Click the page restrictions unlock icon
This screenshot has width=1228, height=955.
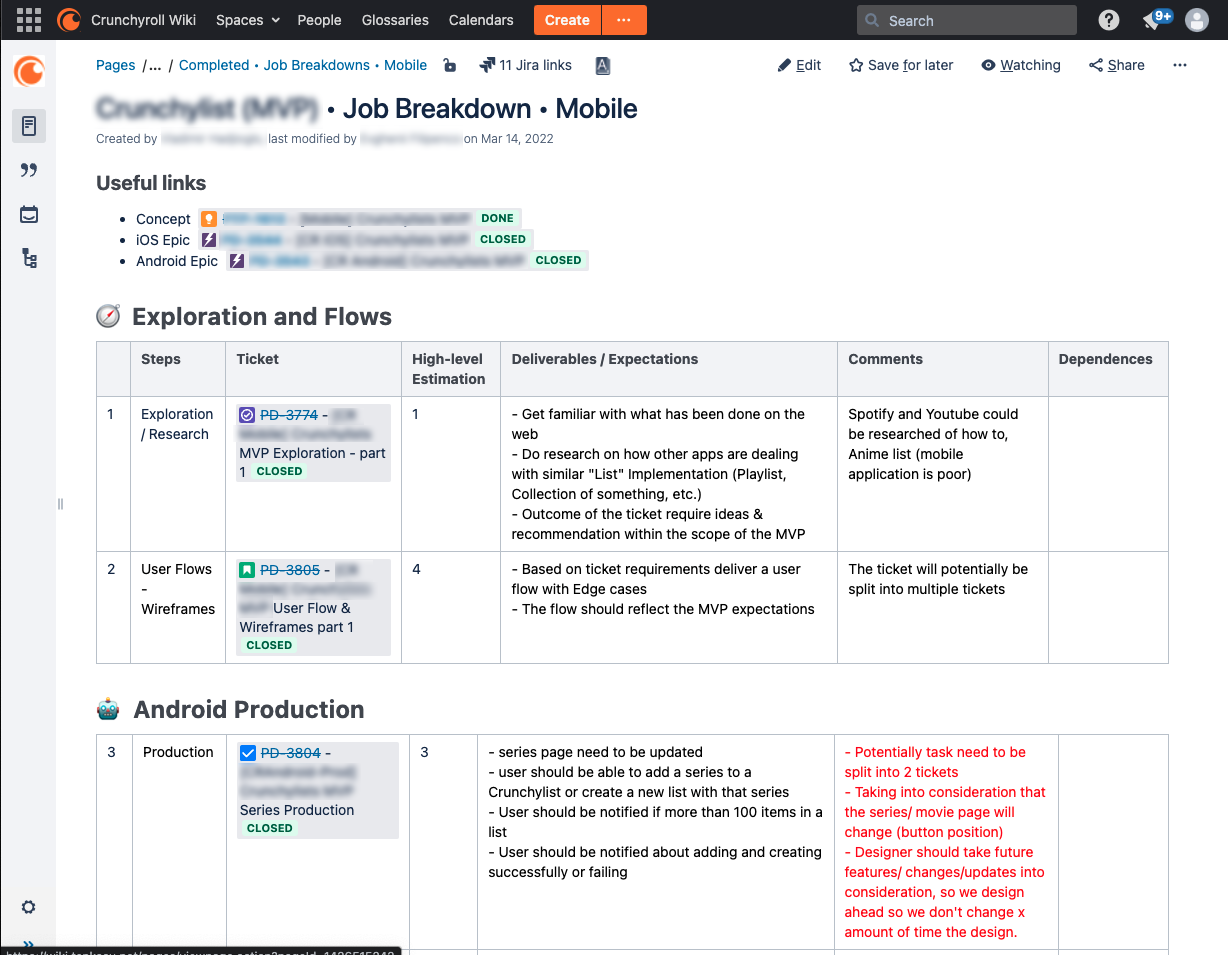point(450,65)
